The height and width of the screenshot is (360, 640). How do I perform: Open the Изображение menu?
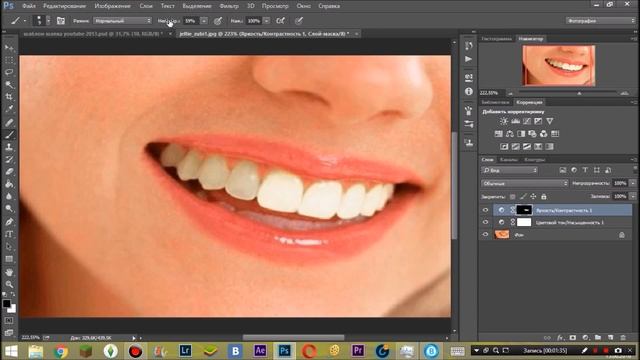click(x=112, y=6)
